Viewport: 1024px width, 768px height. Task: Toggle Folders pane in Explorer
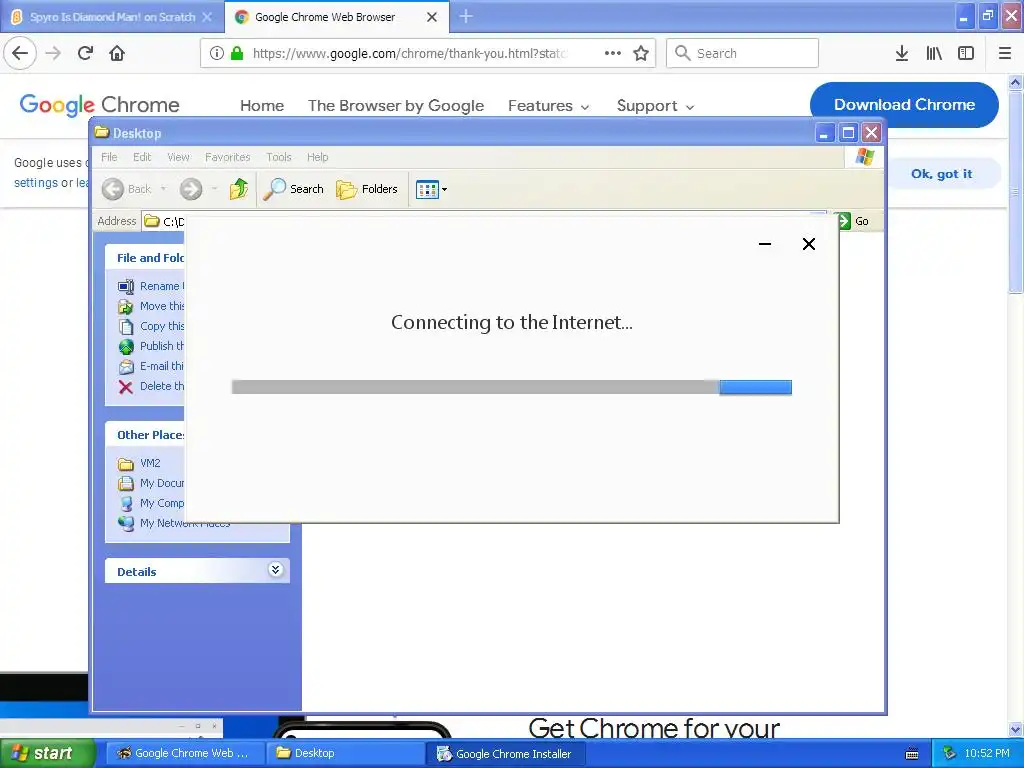tap(366, 189)
